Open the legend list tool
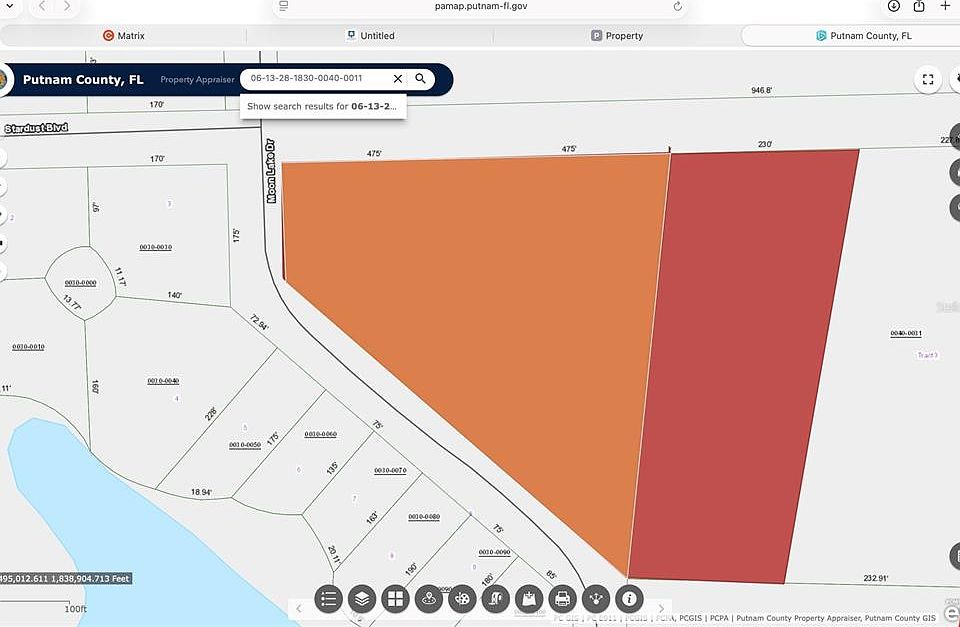 coord(329,599)
